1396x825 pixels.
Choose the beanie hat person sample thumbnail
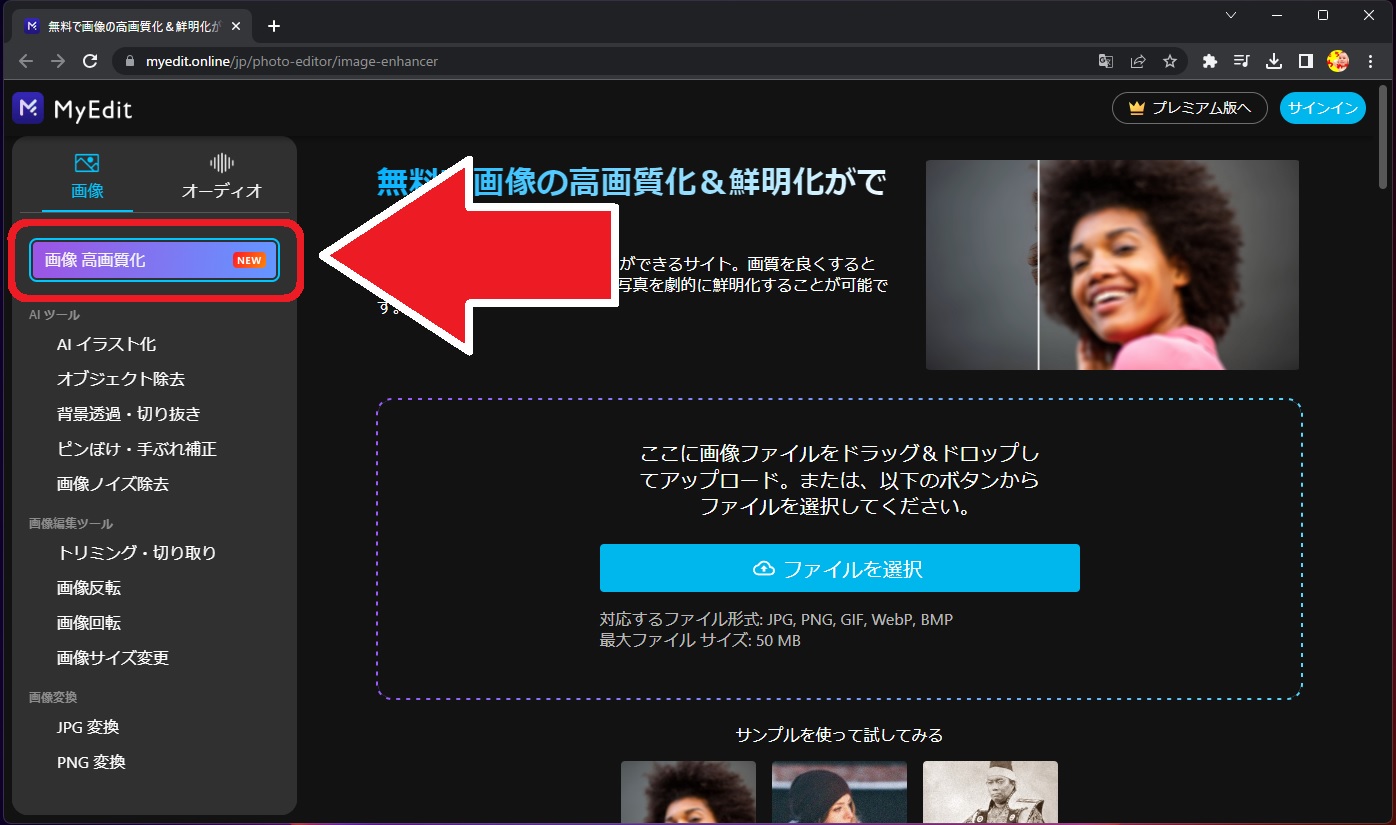(x=839, y=792)
